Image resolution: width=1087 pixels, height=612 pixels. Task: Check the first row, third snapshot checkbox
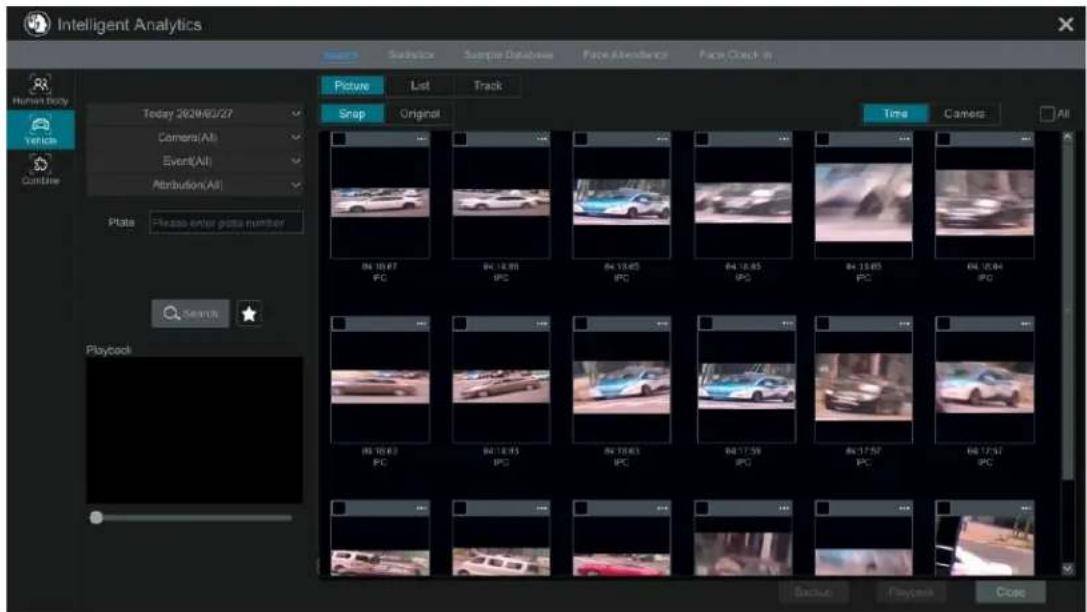click(x=581, y=139)
